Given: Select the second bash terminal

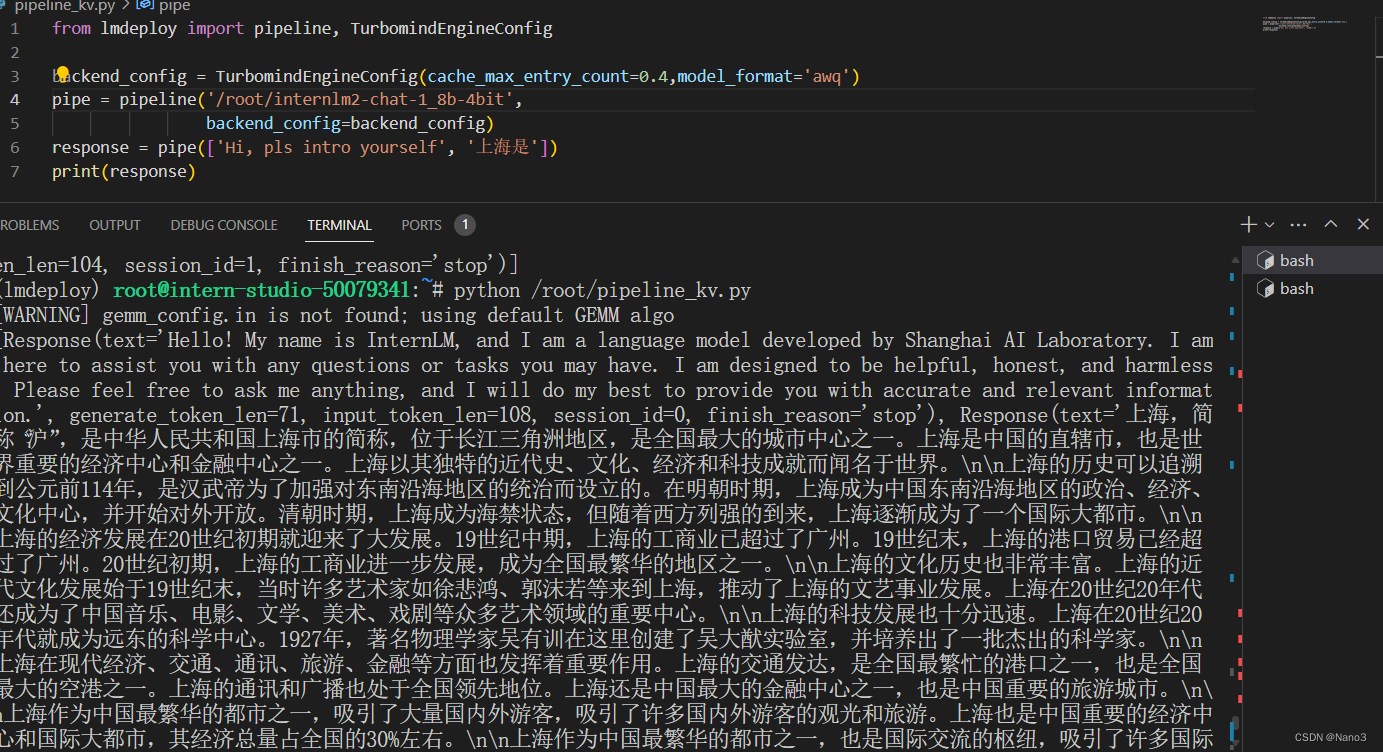Looking at the screenshot, I should pos(1312,288).
